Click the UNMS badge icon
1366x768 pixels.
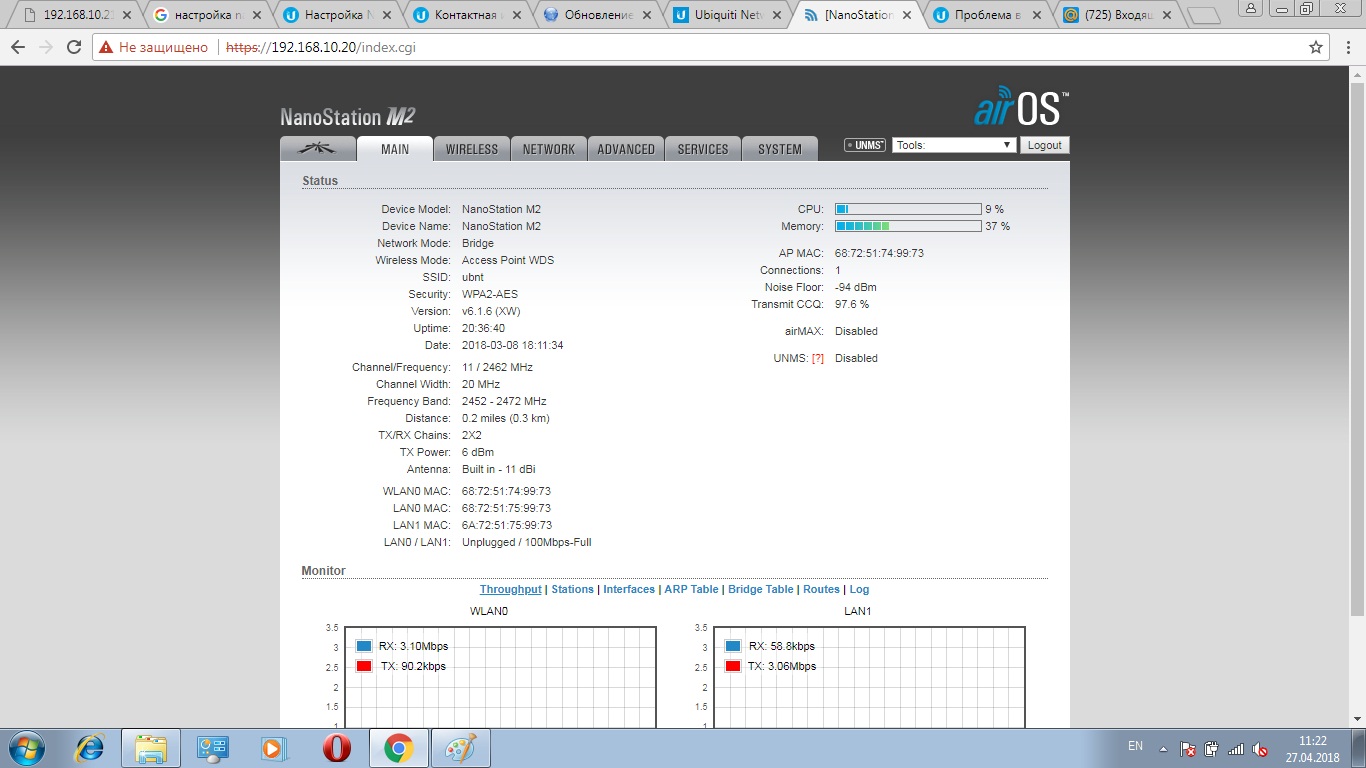click(865, 145)
